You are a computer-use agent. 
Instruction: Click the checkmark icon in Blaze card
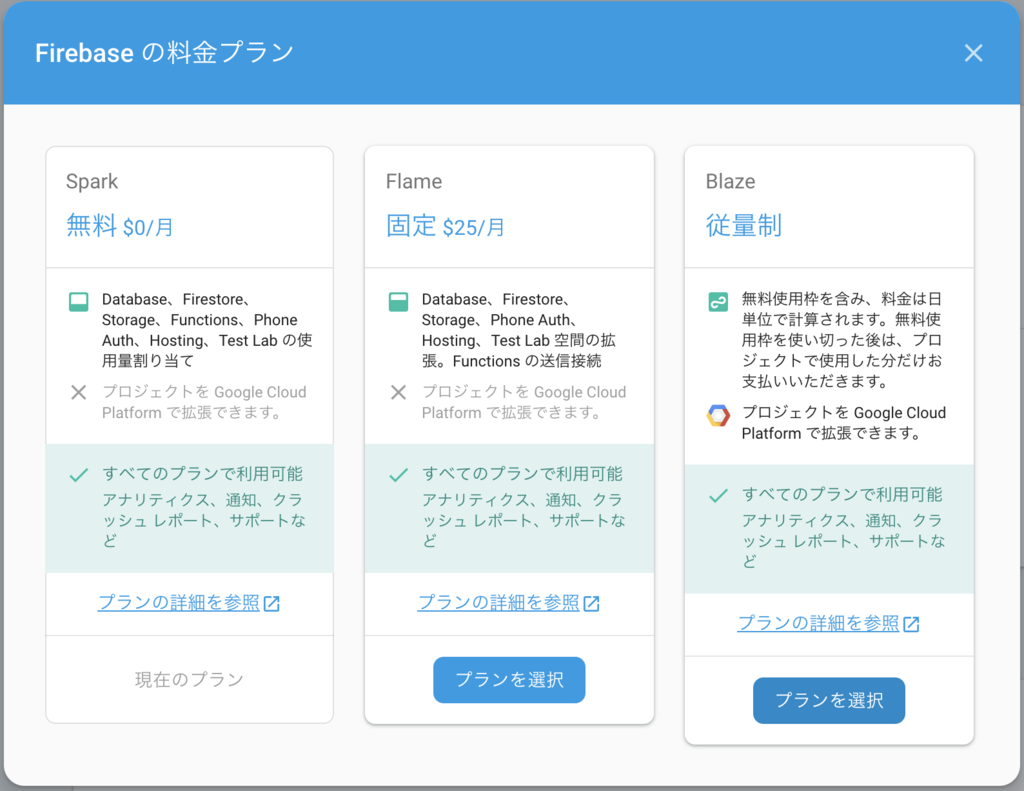tap(718, 496)
